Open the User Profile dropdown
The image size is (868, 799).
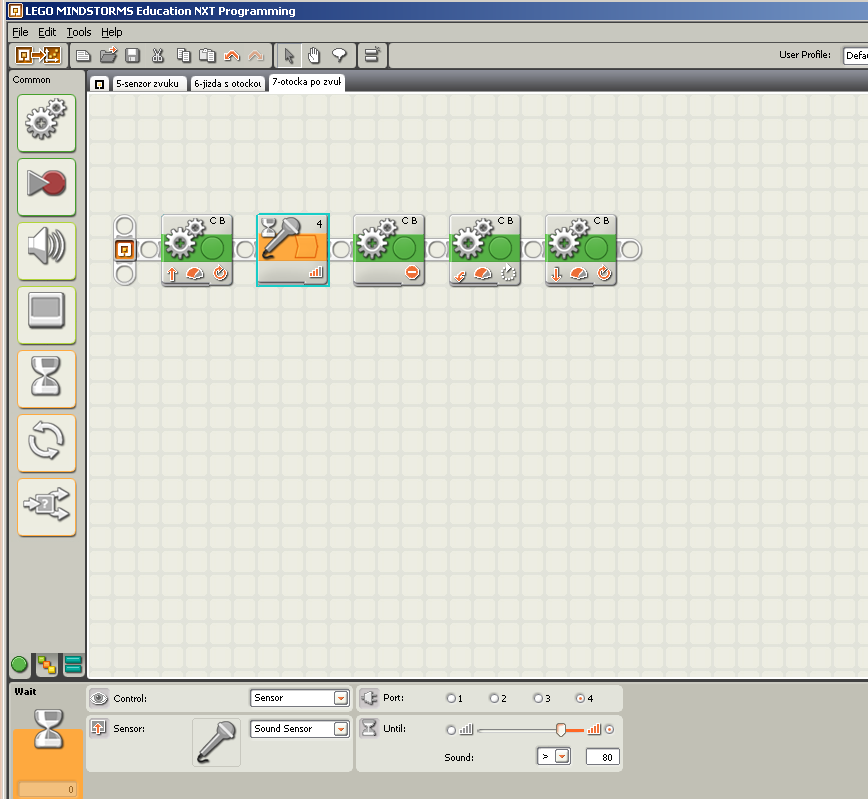(855, 55)
